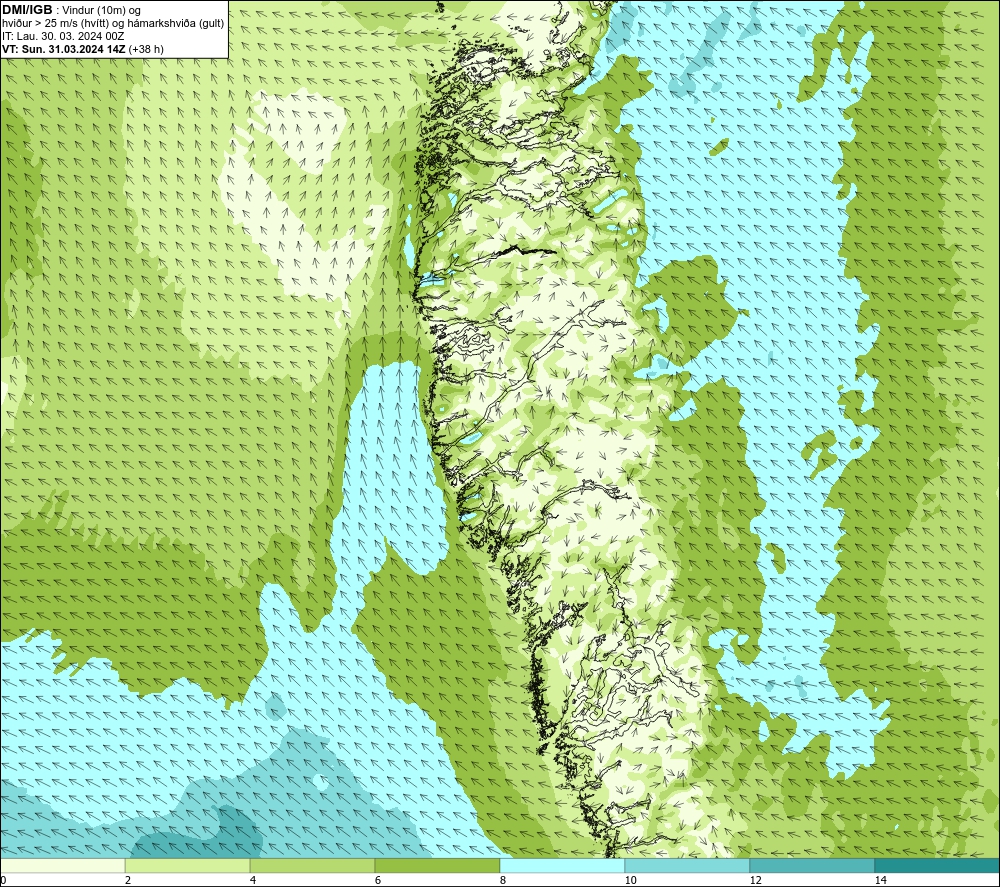The width and height of the screenshot is (1000, 887).
Task: Click the above-14 dark teal scale segment
Action: (x=938, y=865)
